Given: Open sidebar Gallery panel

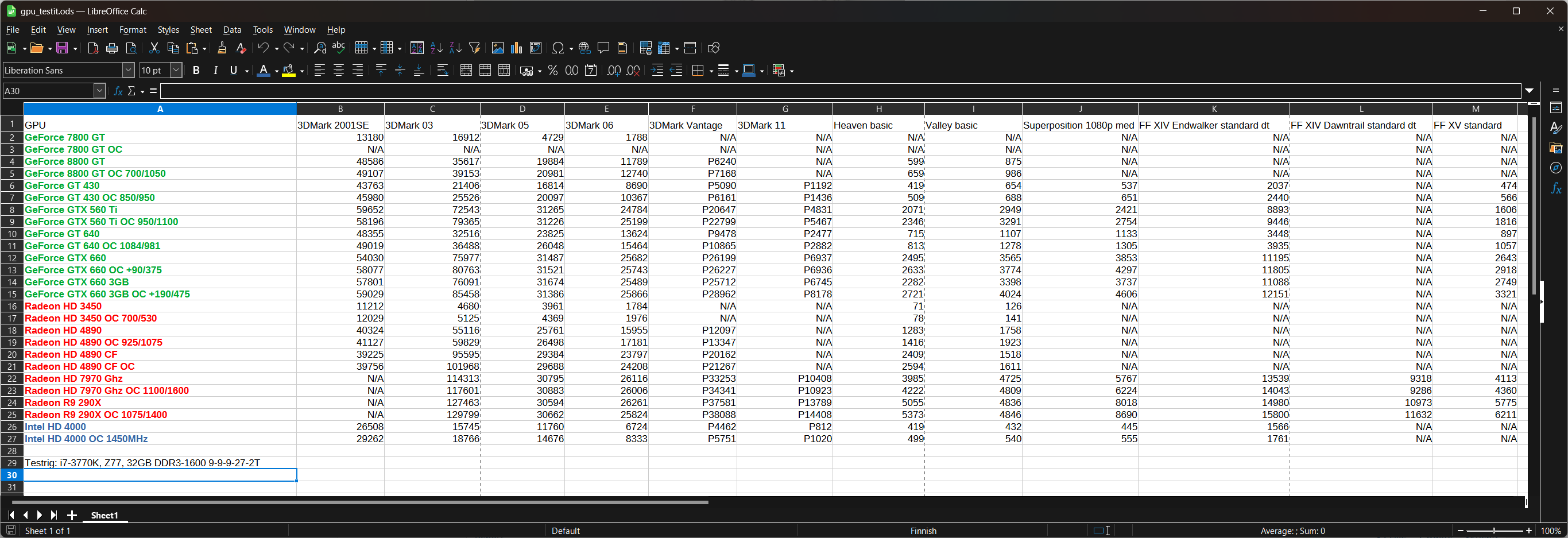Looking at the screenshot, I should pyautogui.click(x=1556, y=148).
